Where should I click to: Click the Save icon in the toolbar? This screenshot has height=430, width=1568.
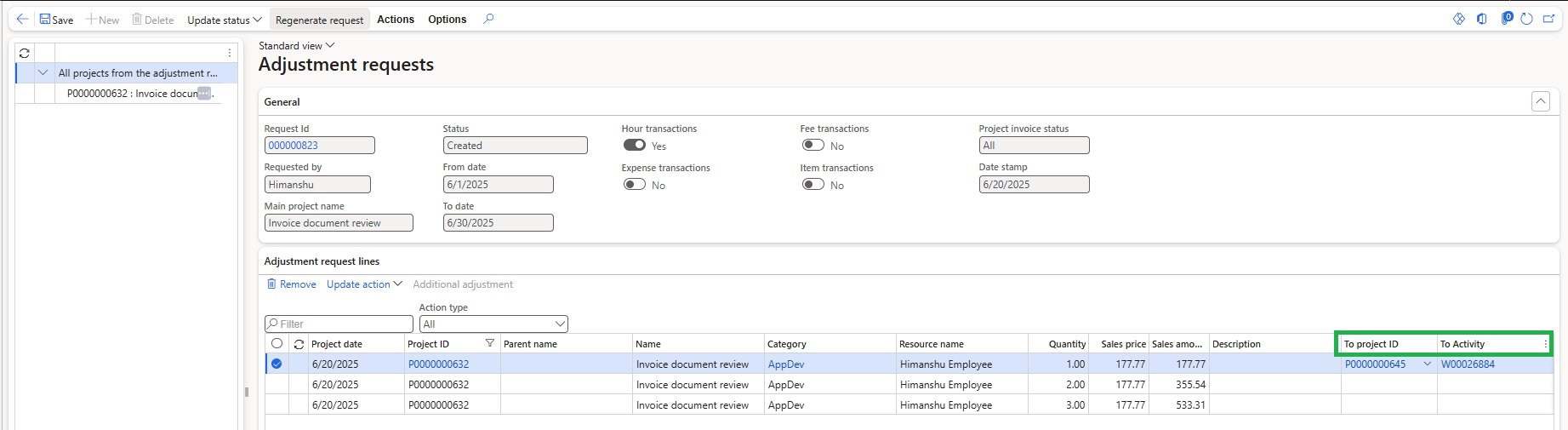click(45, 19)
